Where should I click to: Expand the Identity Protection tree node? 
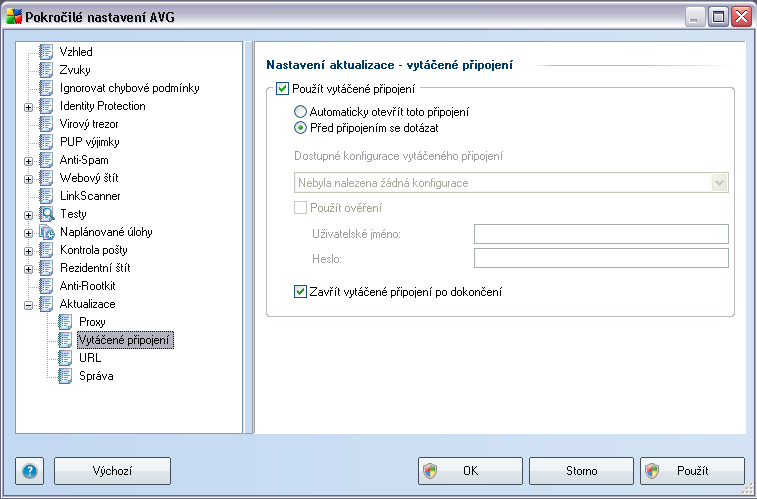pos(28,107)
